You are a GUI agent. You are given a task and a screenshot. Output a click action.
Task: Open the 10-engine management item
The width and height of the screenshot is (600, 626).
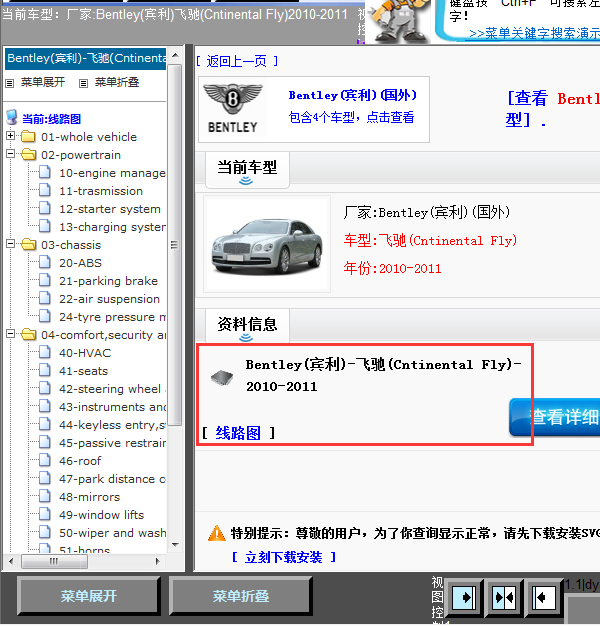point(112,173)
